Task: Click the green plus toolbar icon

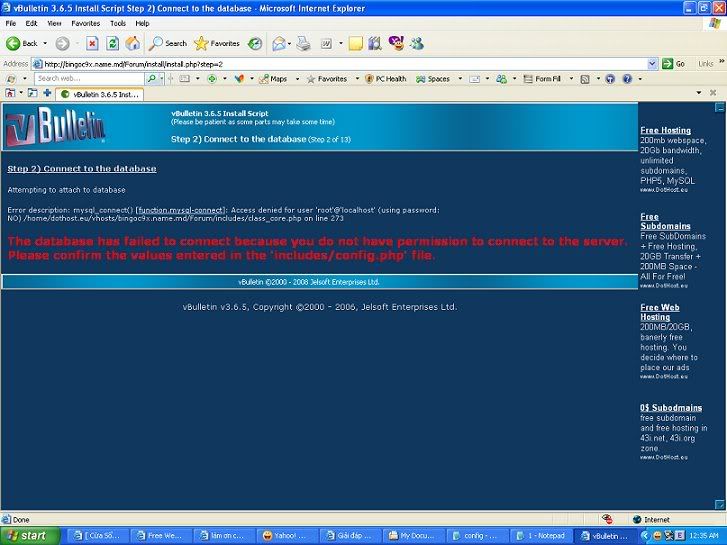Action: (212, 79)
